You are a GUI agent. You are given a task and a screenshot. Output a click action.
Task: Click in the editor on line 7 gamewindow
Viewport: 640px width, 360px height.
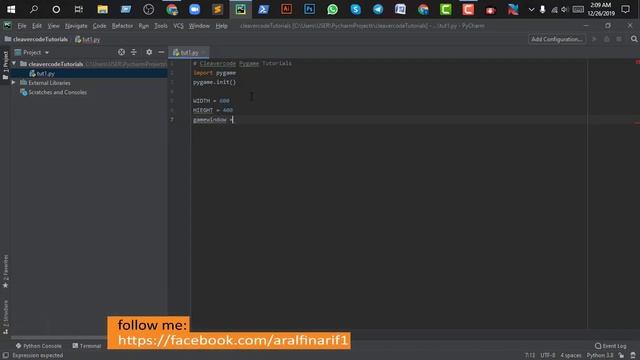210,120
